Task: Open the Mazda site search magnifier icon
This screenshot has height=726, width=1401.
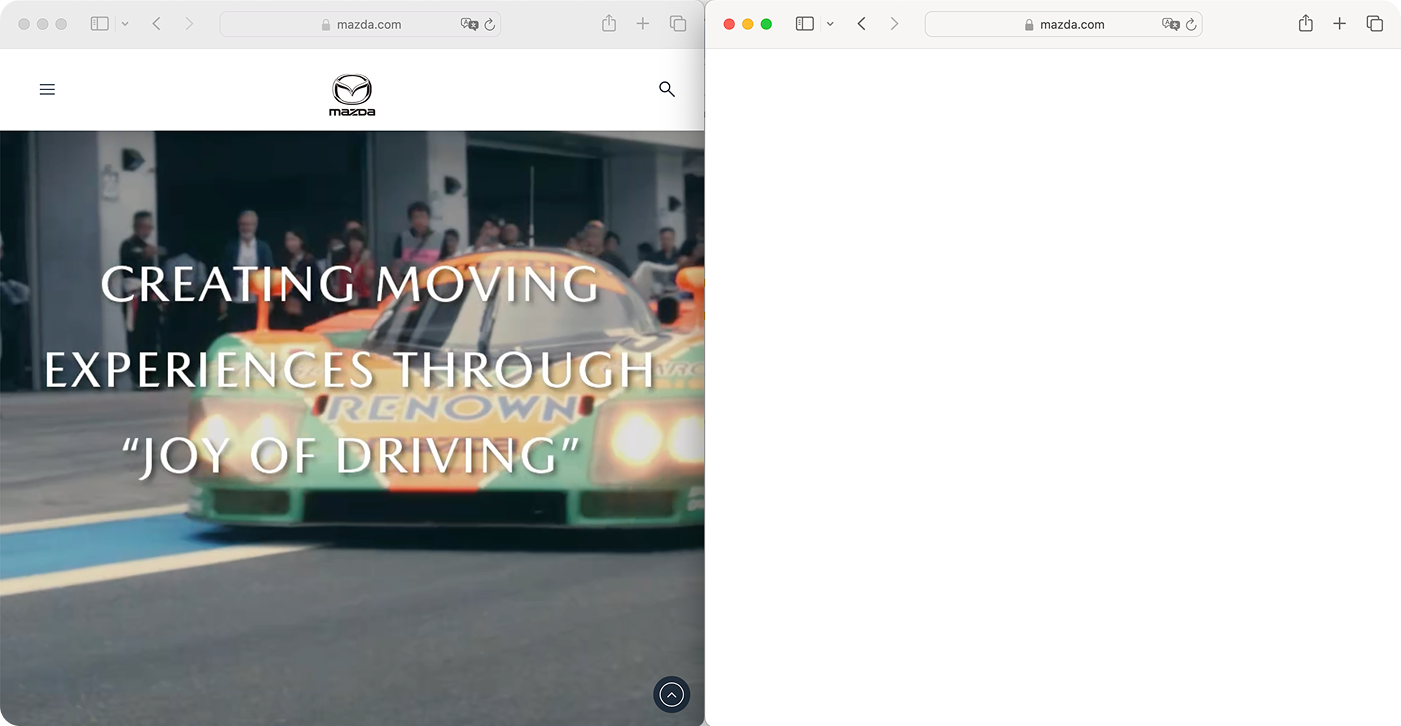Action: [667, 89]
